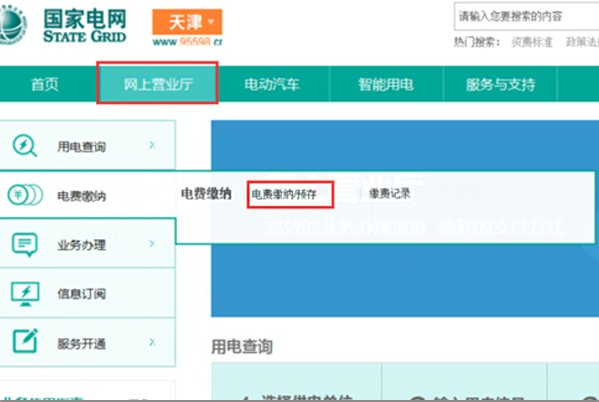
Task: Click the search input field
Action: [x=526, y=16]
